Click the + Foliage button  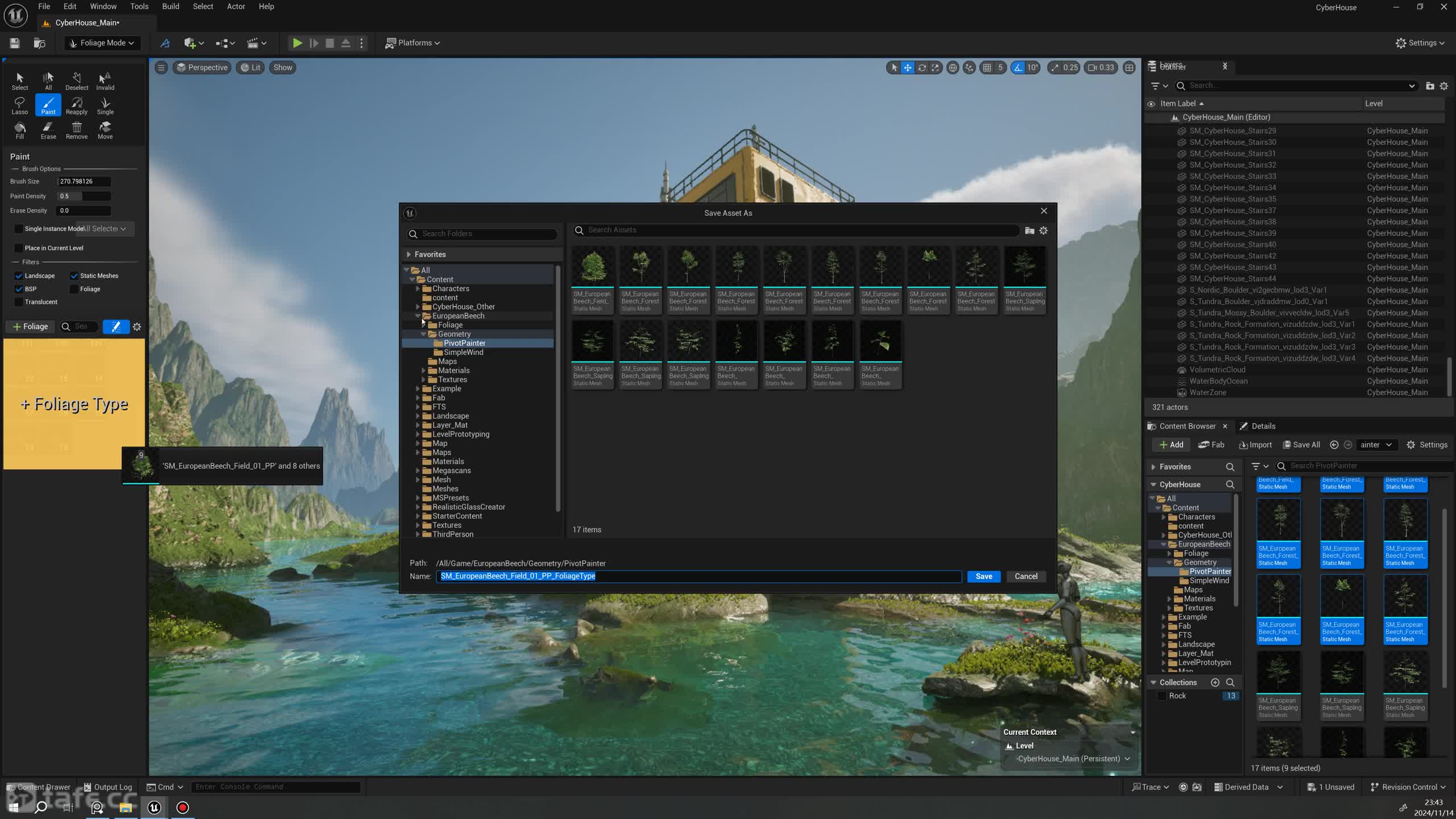30,326
